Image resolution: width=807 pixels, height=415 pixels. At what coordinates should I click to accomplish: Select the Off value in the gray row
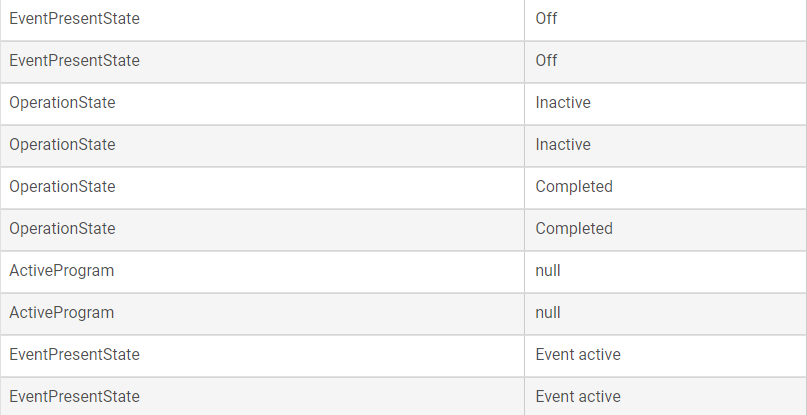point(546,61)
